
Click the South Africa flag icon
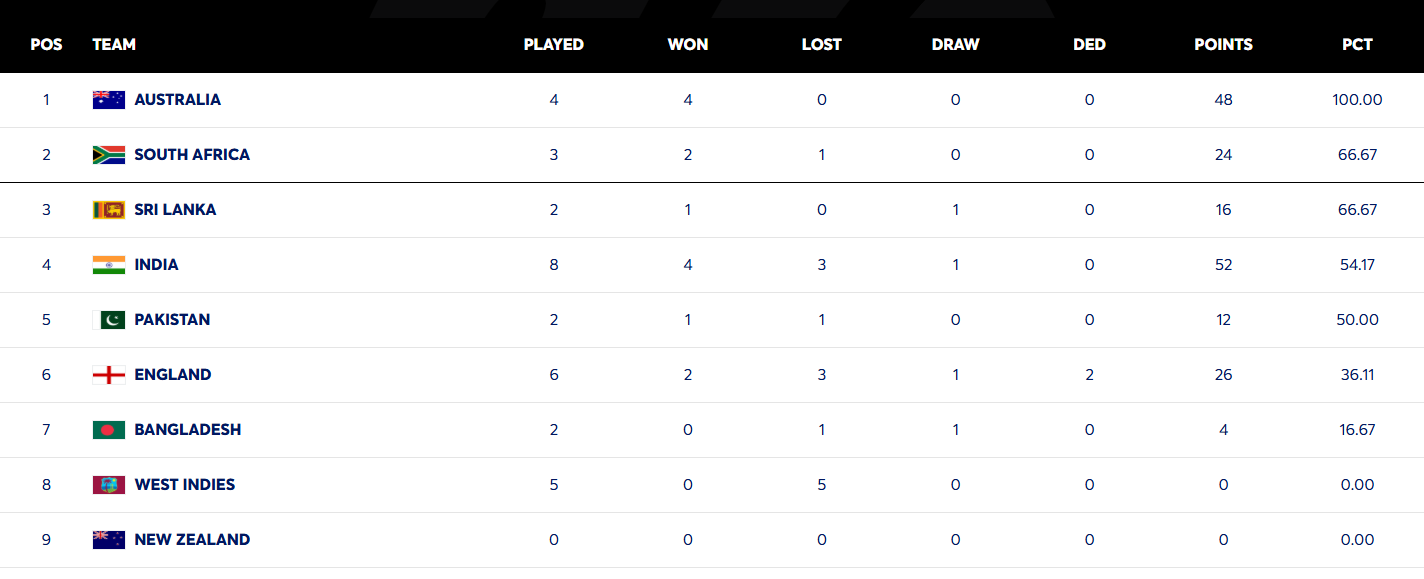(x=109, y=155)
